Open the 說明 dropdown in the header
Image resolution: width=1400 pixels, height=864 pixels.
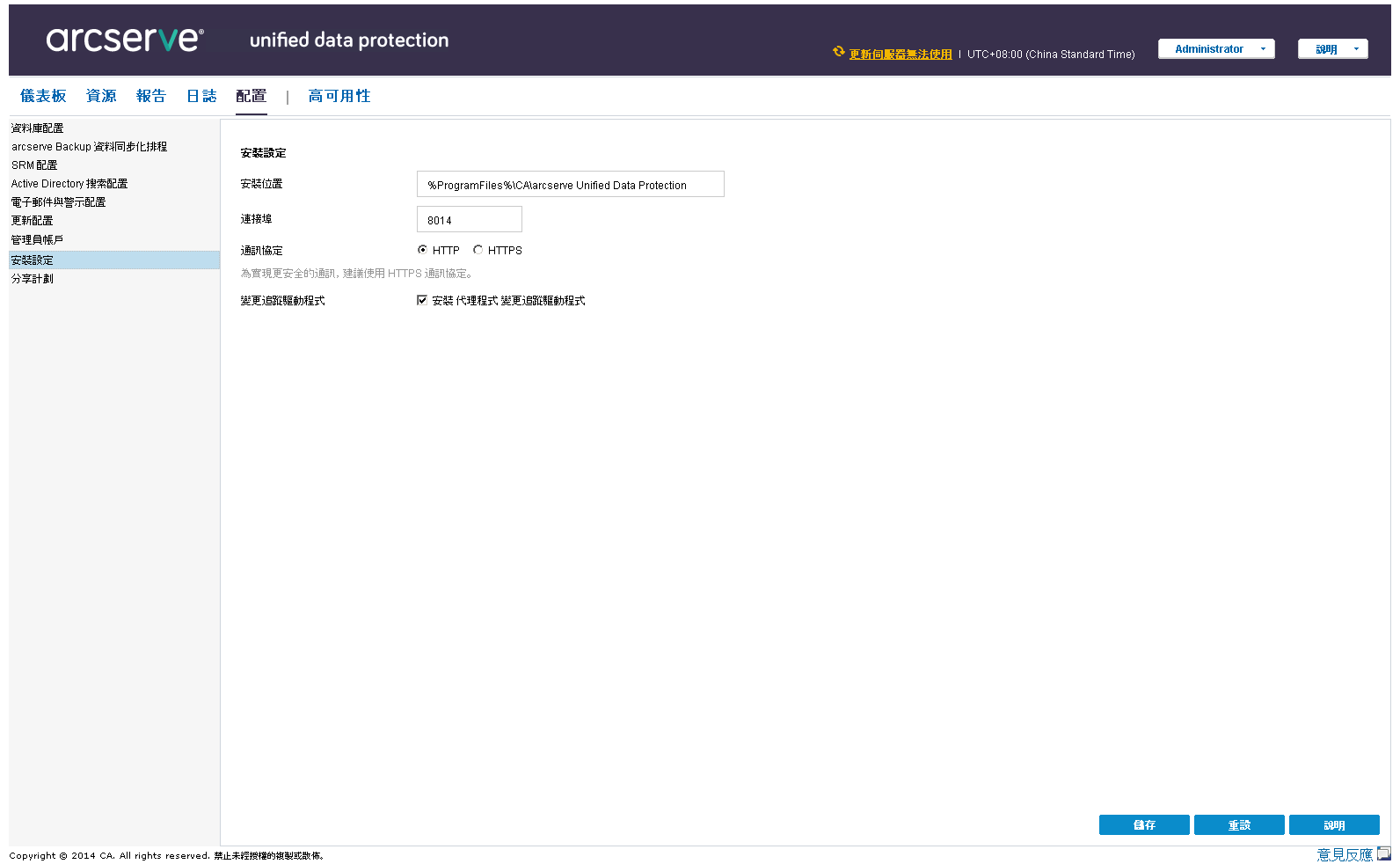coord(1333,49)
